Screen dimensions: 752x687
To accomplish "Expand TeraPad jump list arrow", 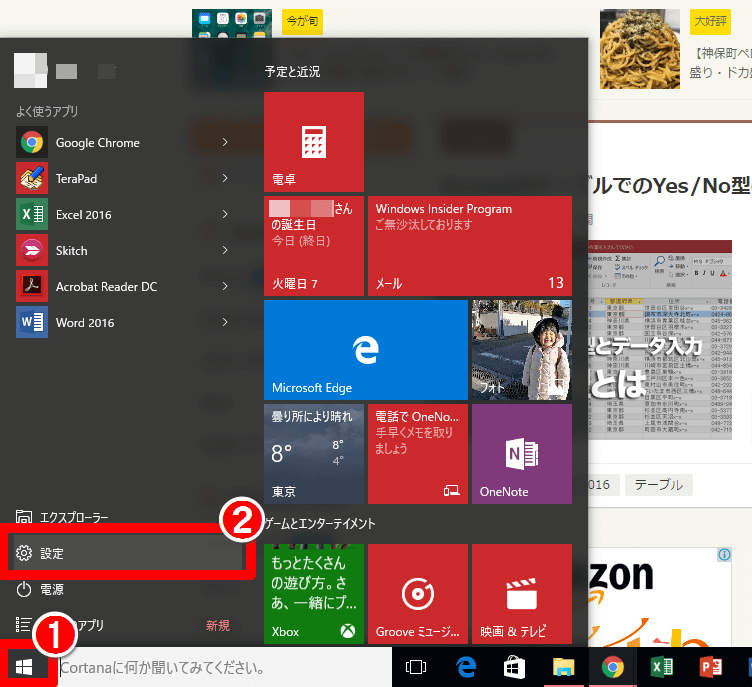I will tap(225, 178).
